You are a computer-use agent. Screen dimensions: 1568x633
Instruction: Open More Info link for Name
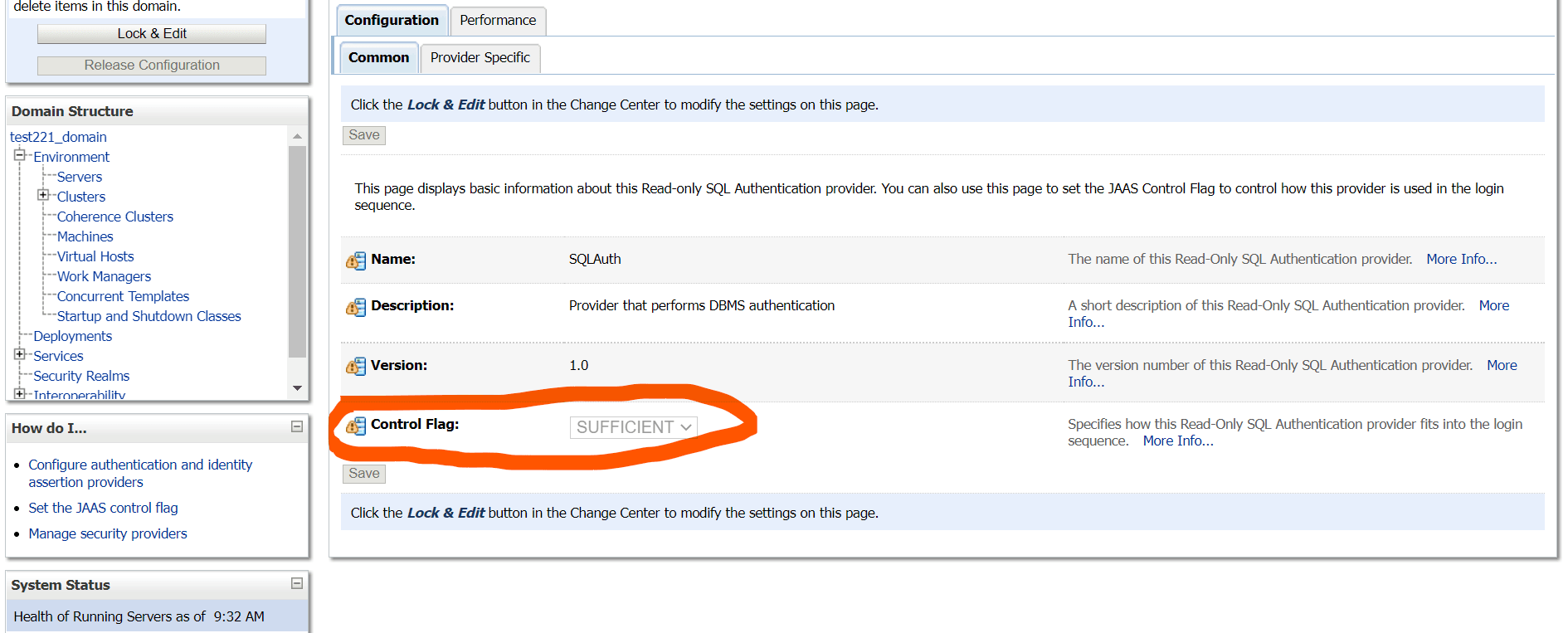(1461, 259)
